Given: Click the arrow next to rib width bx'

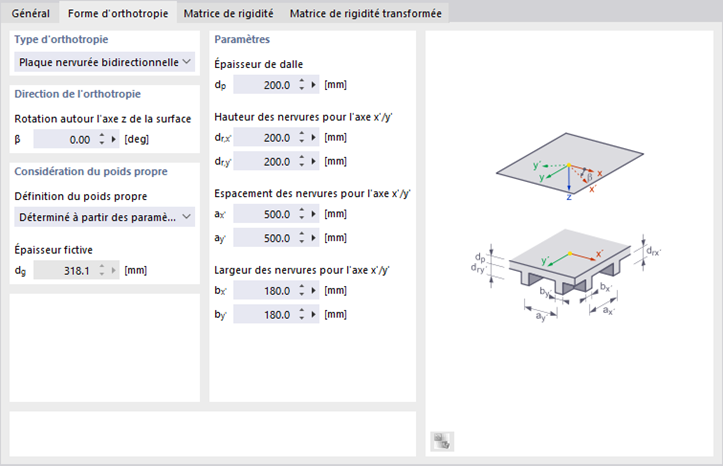Looking at the screenshot, I should (x=314, y=291).
